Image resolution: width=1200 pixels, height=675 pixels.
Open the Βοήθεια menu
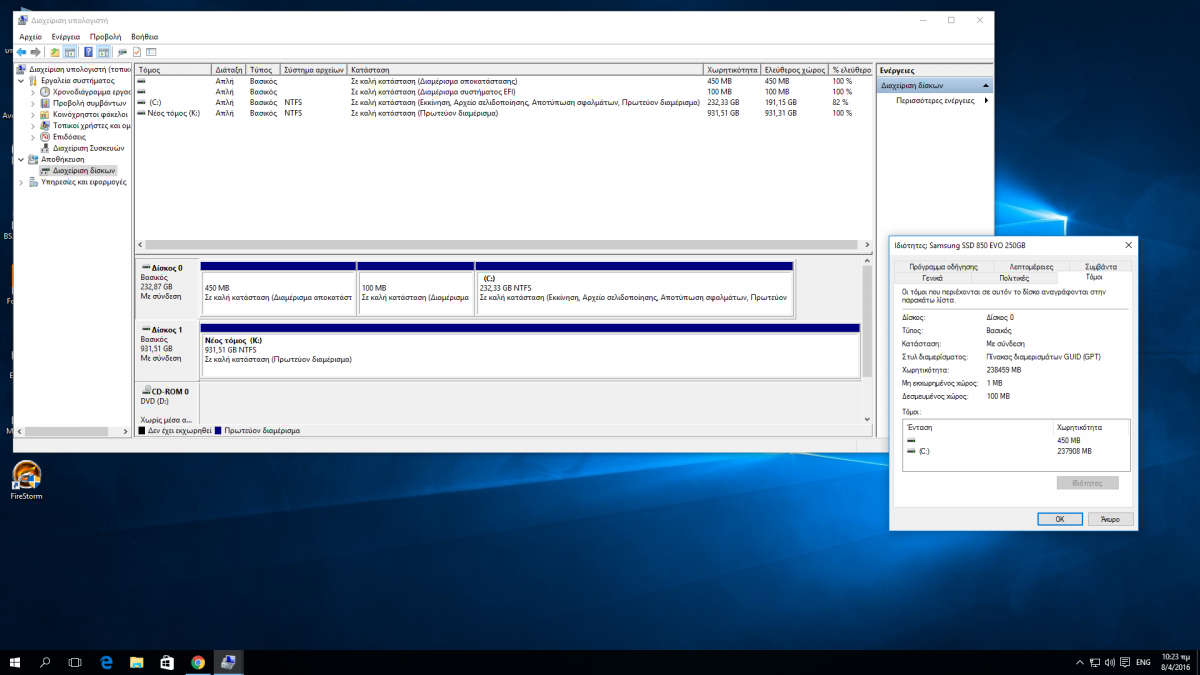[x=144, y=36]
